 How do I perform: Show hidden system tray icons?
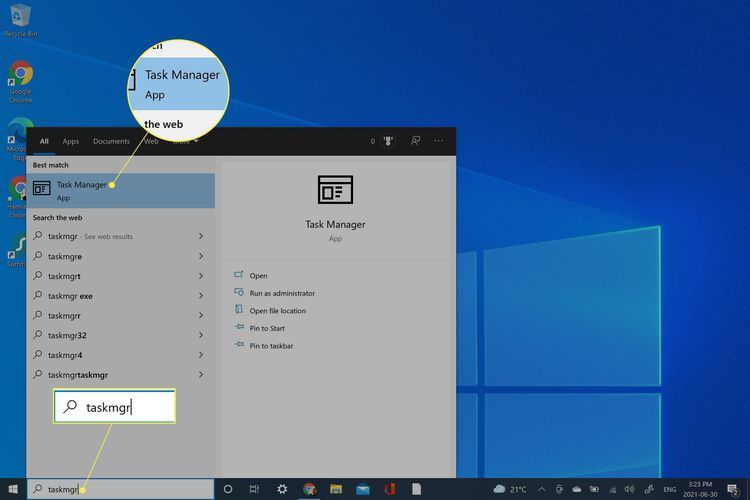click(541, 489)
